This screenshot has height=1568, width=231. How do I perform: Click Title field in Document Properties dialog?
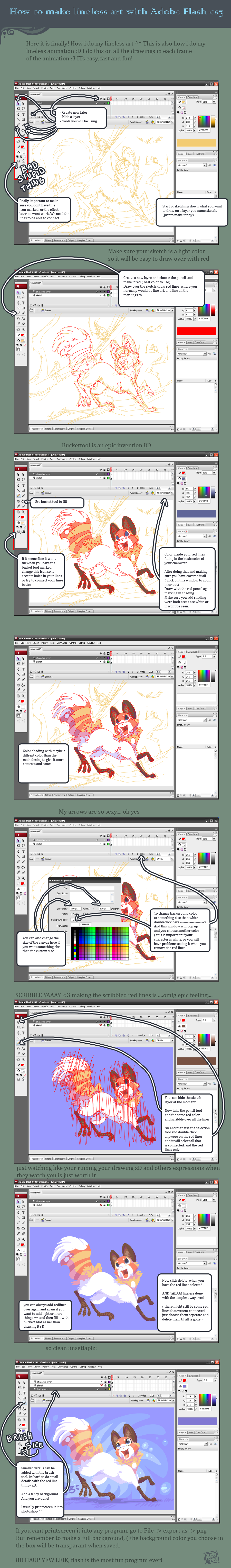pos(92,888)
